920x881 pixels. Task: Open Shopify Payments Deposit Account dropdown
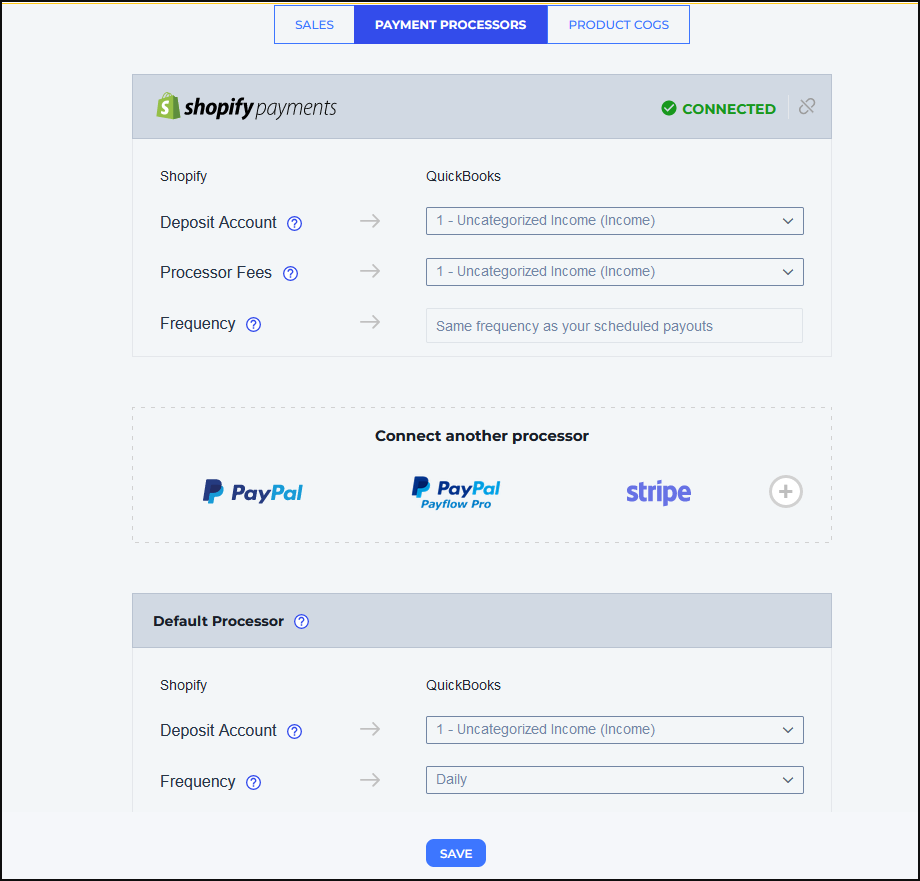[614, 221]
